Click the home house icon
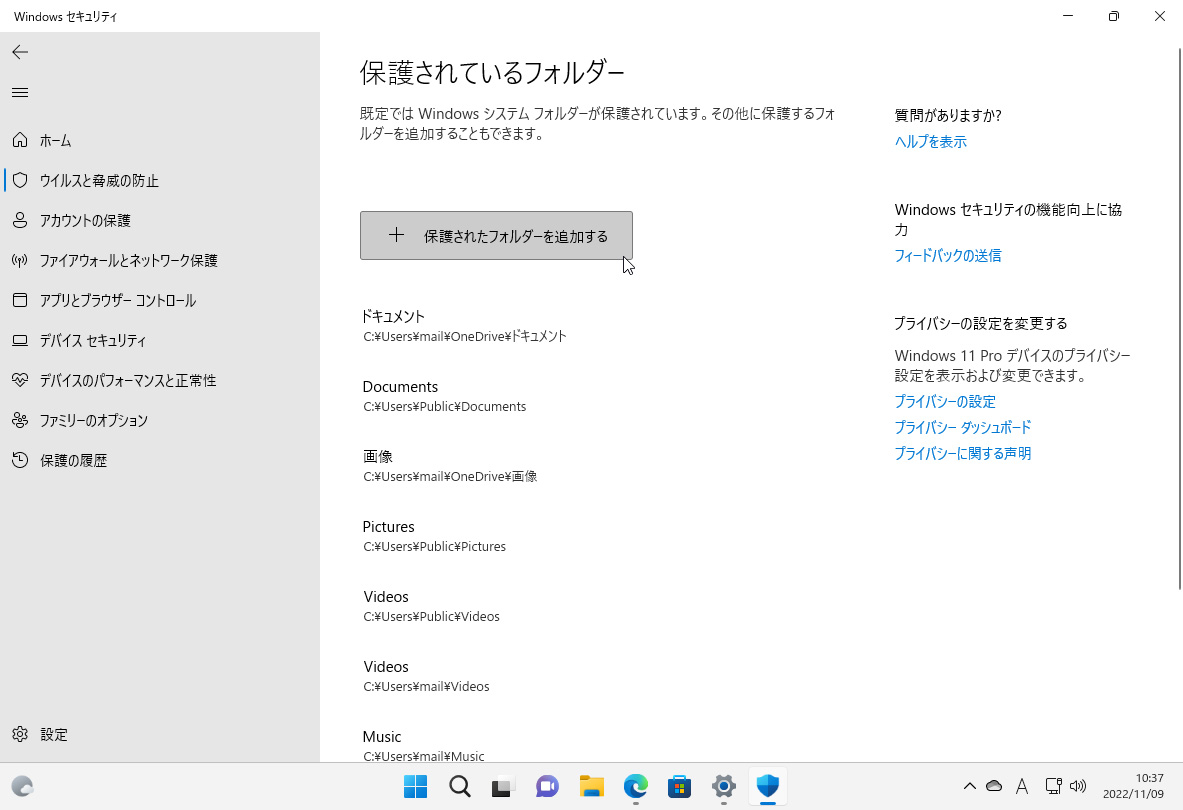 click(x=20, y=140)
